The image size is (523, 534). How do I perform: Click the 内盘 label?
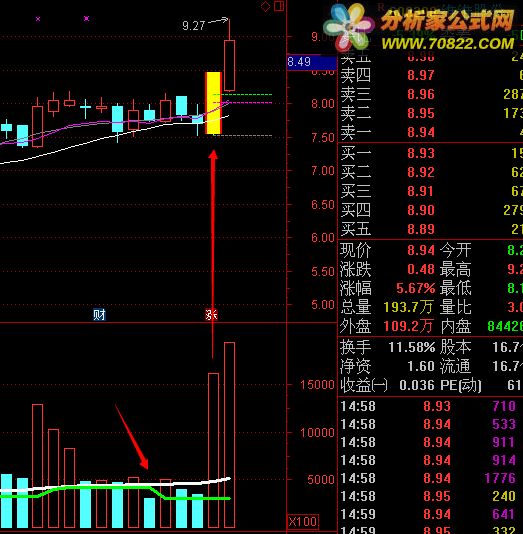456,326
